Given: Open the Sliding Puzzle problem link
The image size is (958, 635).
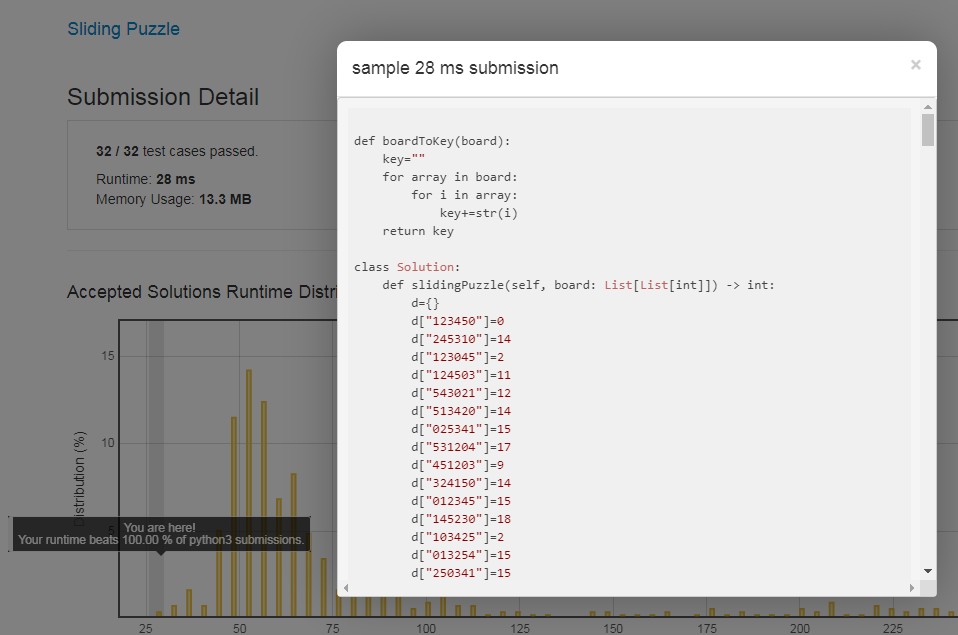Looking at the screenshot, I should click(123, 29).
